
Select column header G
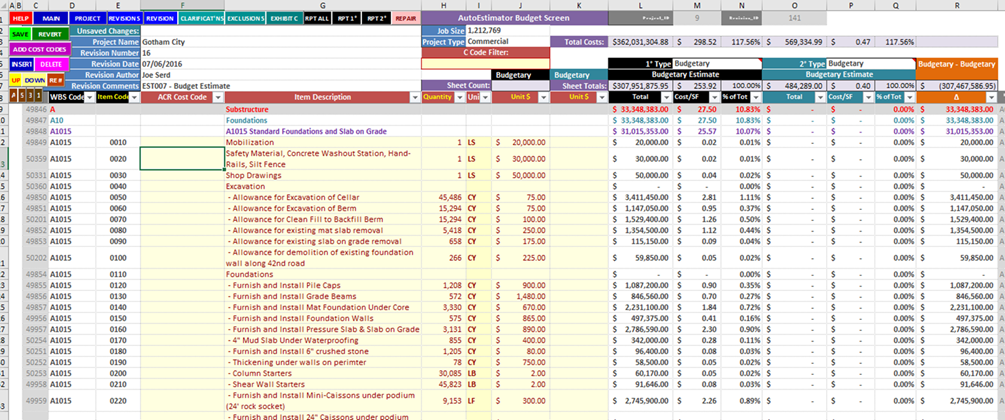pos(323,5)
